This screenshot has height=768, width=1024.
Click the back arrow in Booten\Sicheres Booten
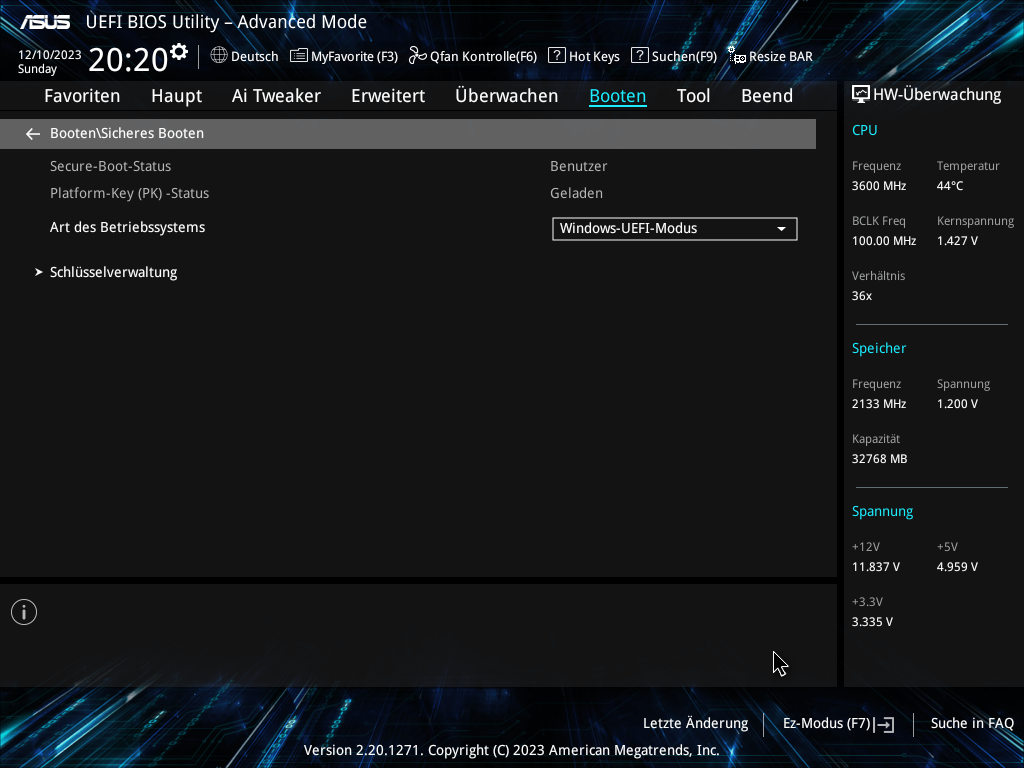pos(33,134)
